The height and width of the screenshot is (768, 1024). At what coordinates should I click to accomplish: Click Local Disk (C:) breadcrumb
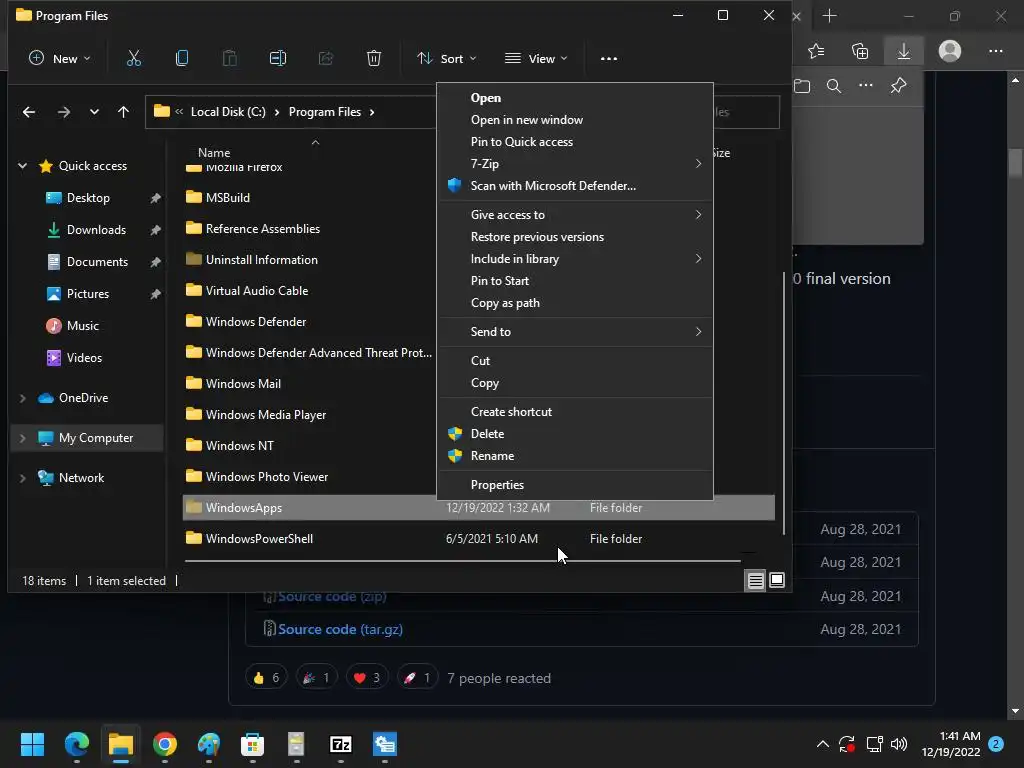click(228, 112)
